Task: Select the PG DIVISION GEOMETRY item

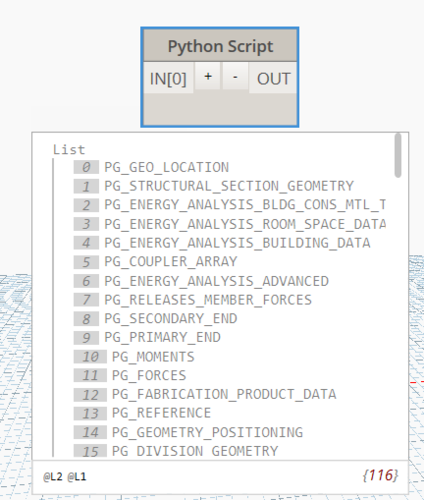Action: pos(195,451)
